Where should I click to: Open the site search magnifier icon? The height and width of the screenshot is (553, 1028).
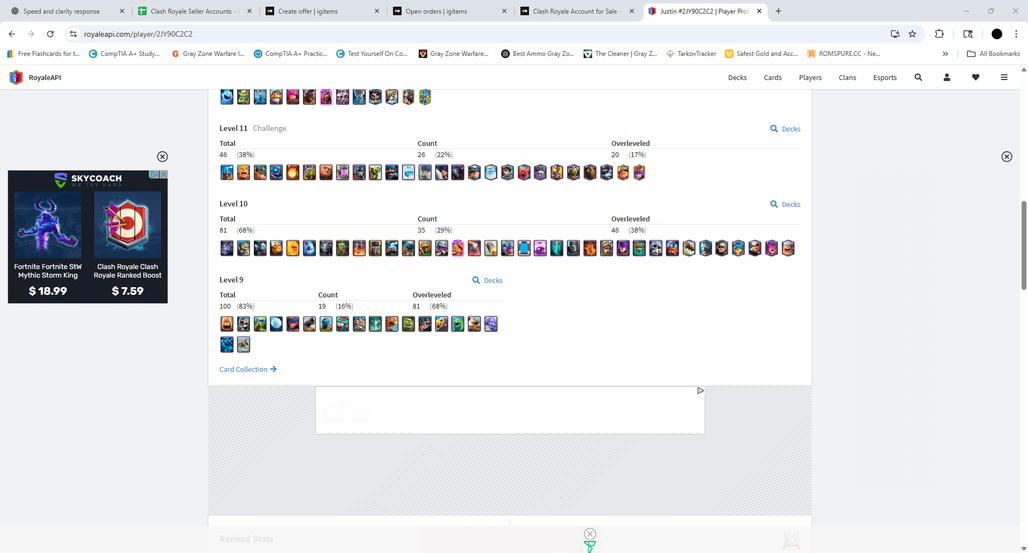tap(918, 77)
